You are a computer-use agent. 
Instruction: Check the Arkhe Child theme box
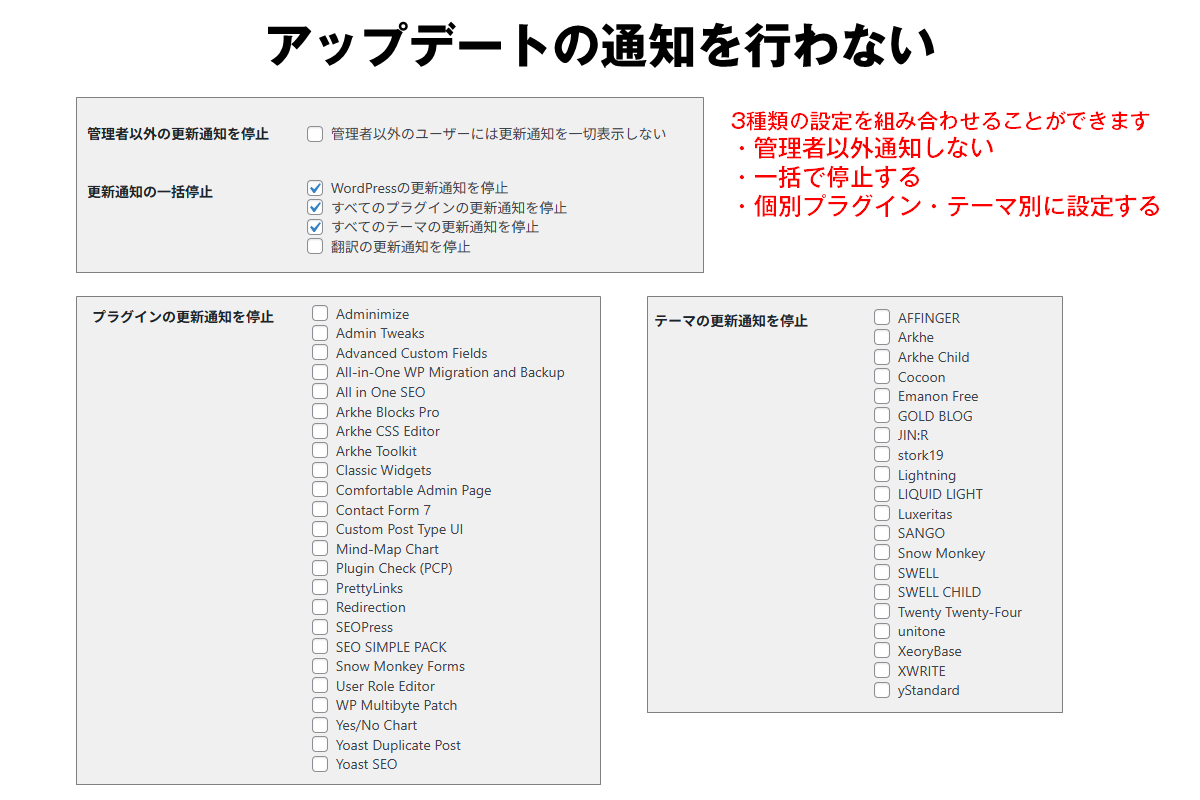pyautogui.click(x=882, y=357)
